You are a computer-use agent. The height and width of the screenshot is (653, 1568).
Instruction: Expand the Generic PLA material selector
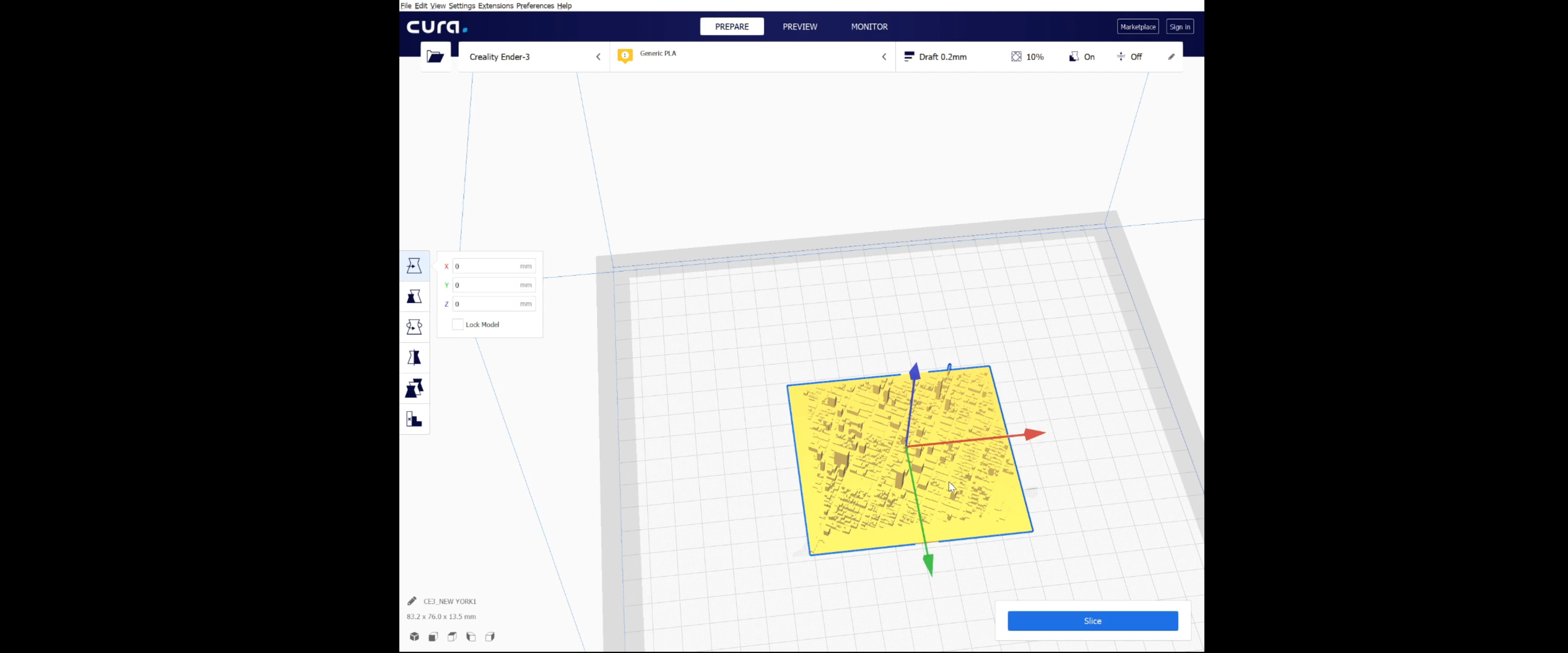click(753, 57)
